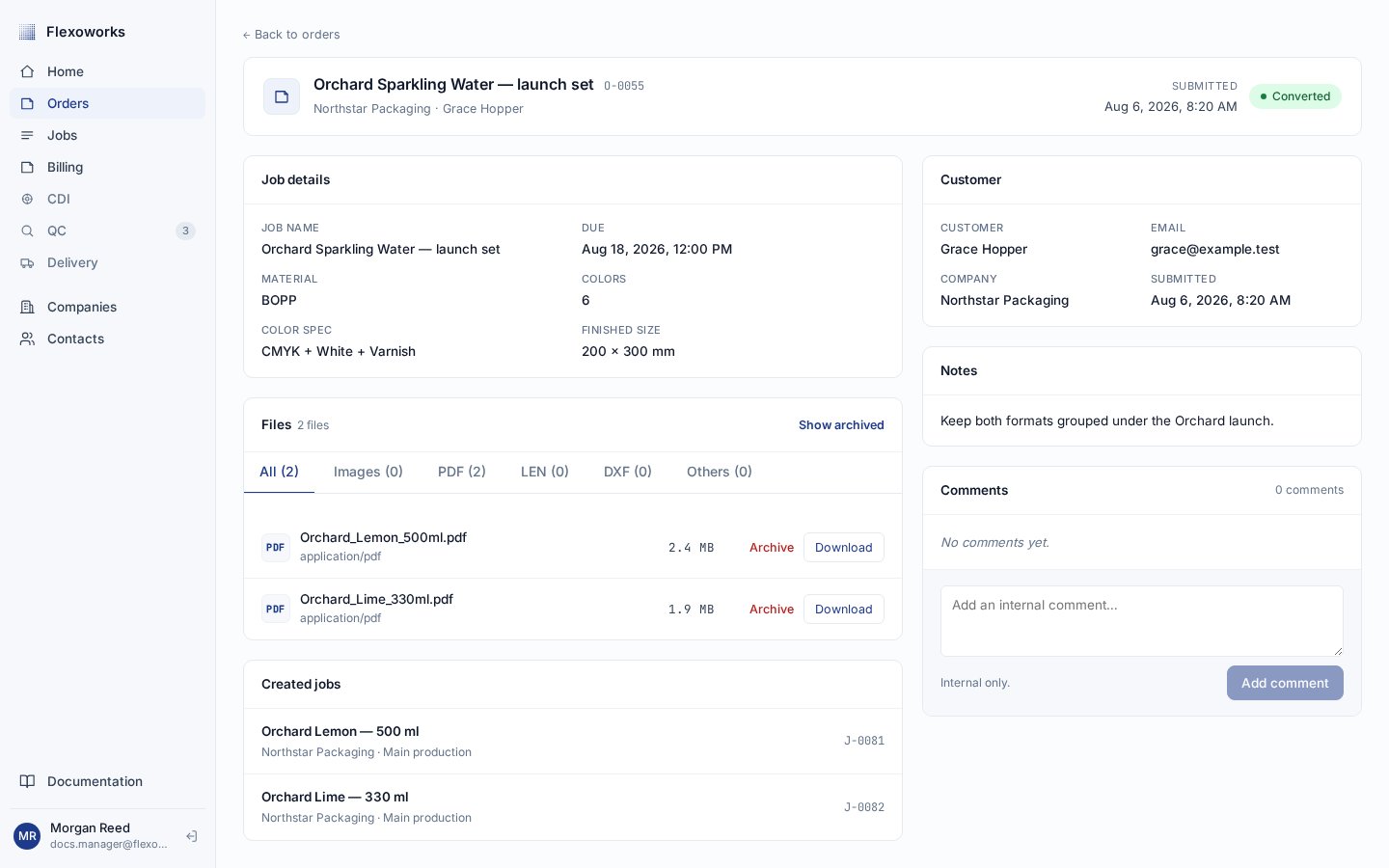Click the PDF icon for Orchard_Lemon_500ml.pdf
The width and height of the screenshot is (1389, 868).
(276, 547)
